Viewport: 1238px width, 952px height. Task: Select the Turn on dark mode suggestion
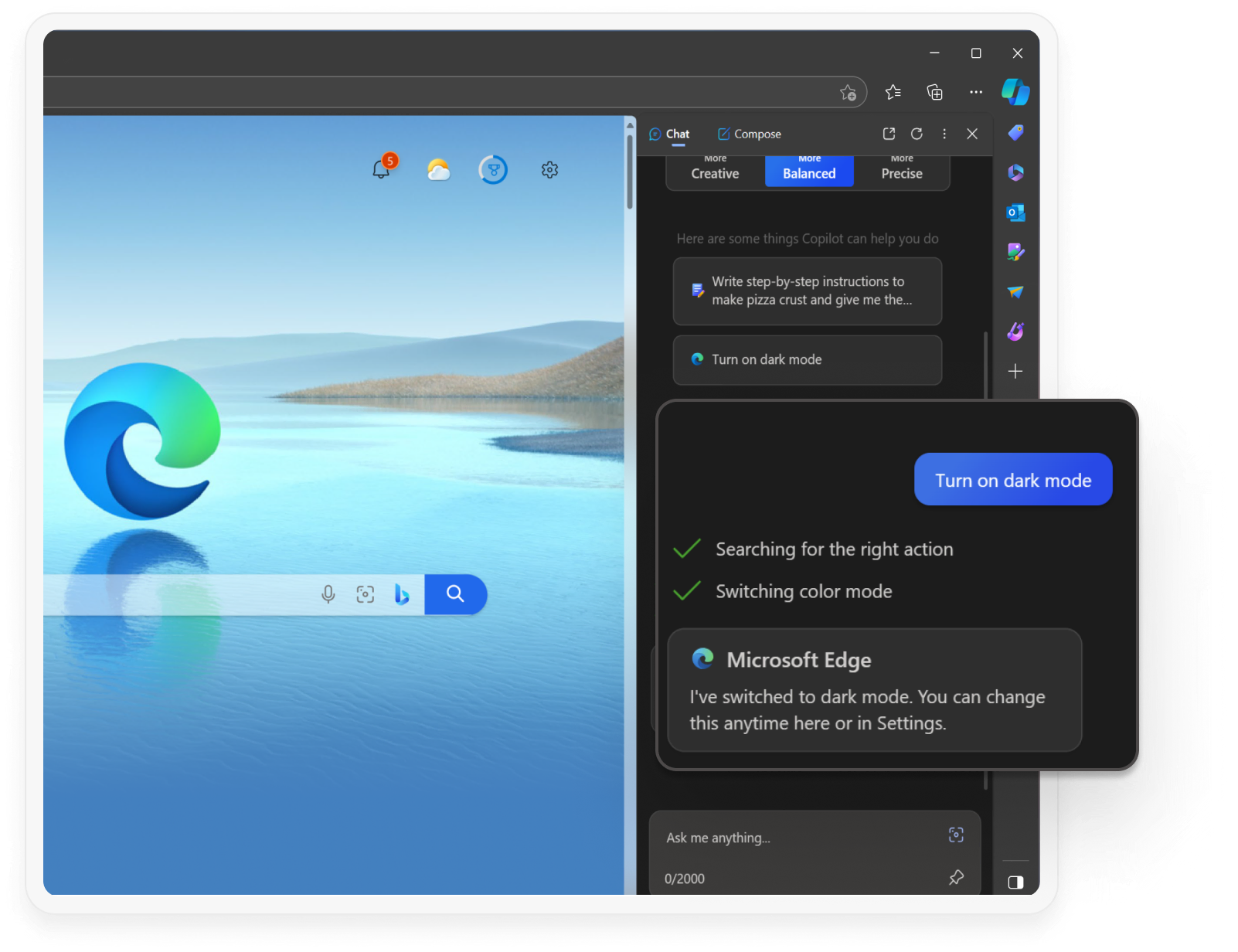(807, 360)
